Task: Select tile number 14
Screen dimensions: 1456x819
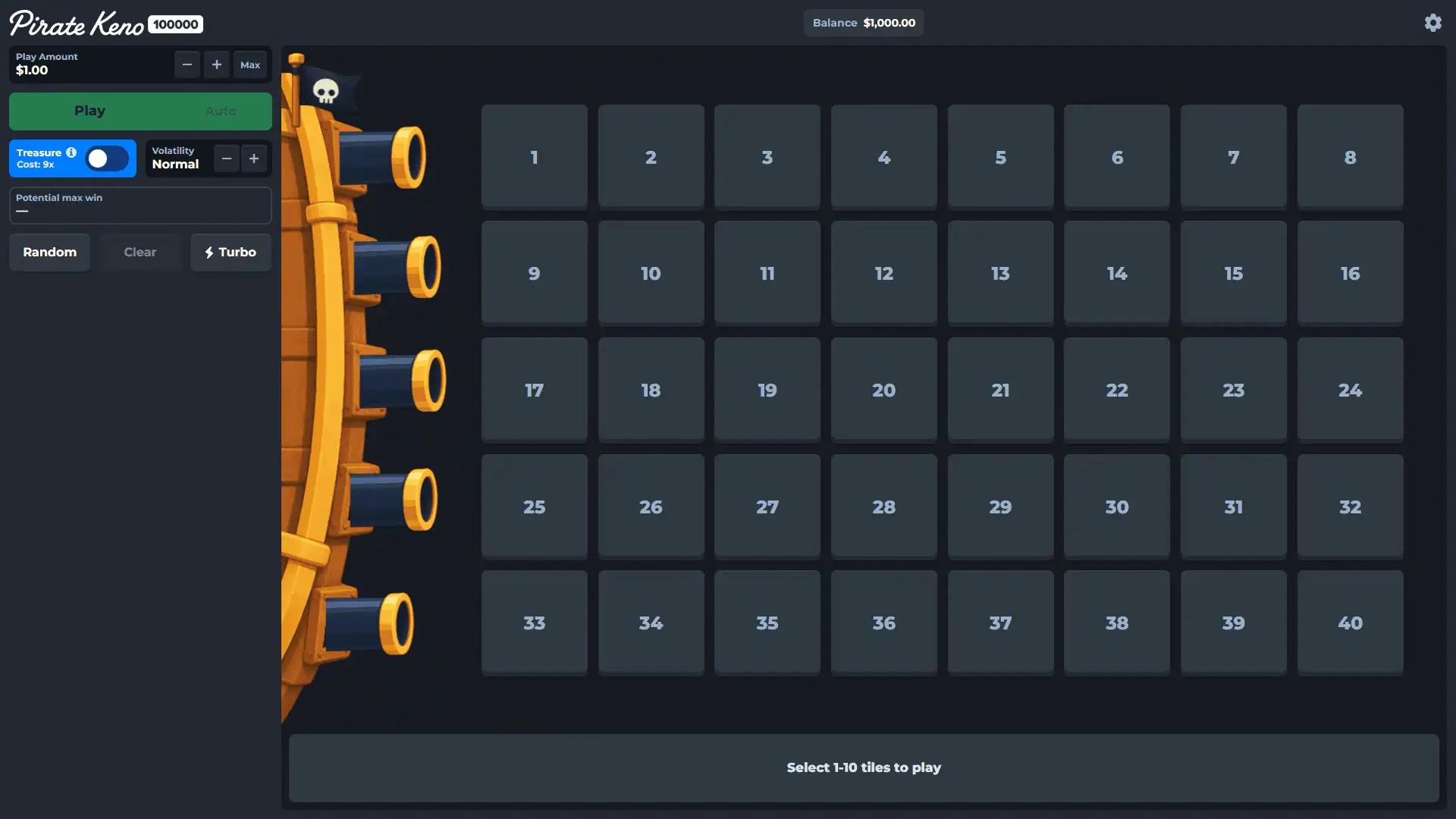Action: point(1117,273)
